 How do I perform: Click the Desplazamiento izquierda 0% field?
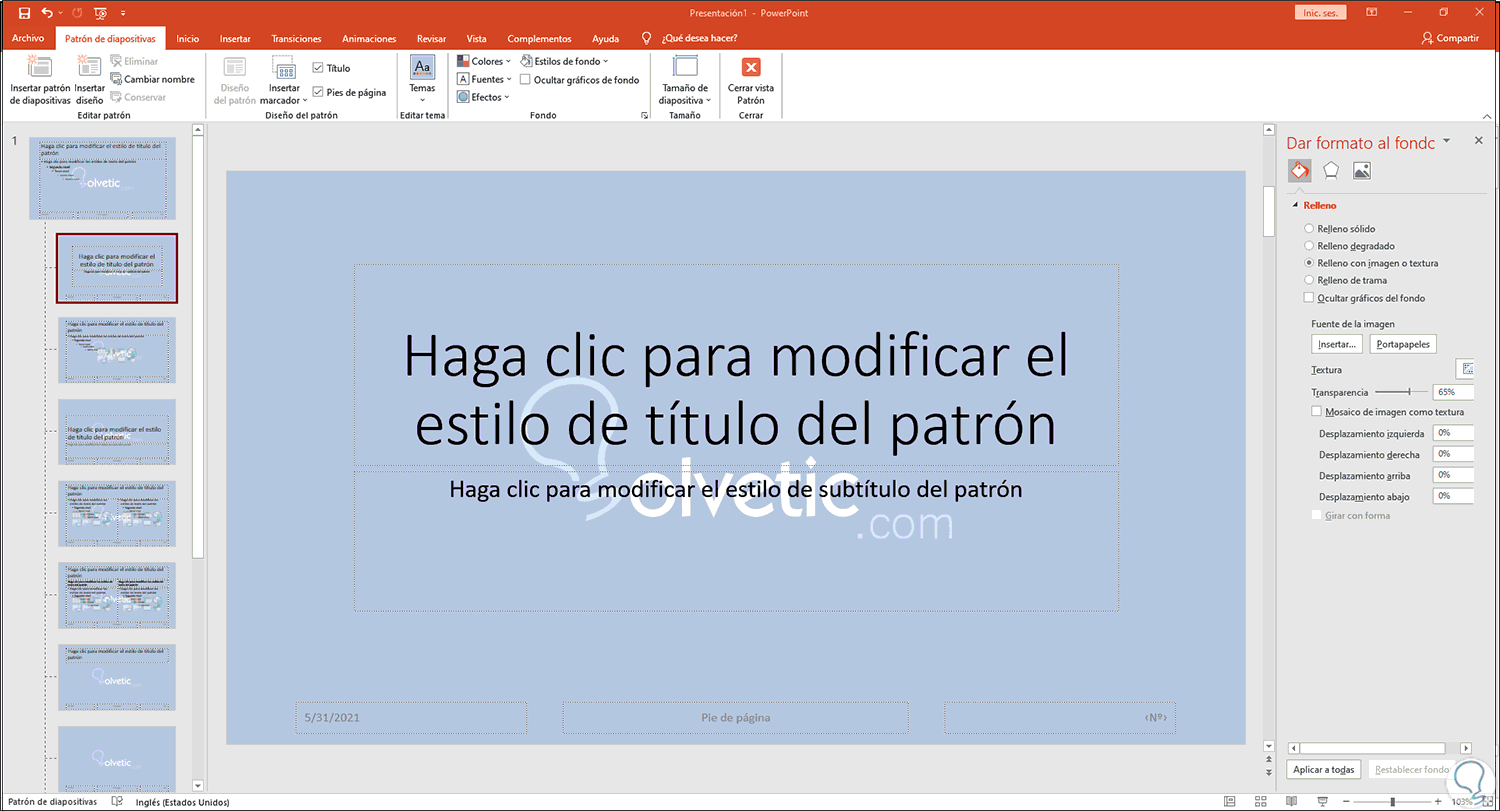1453,433
